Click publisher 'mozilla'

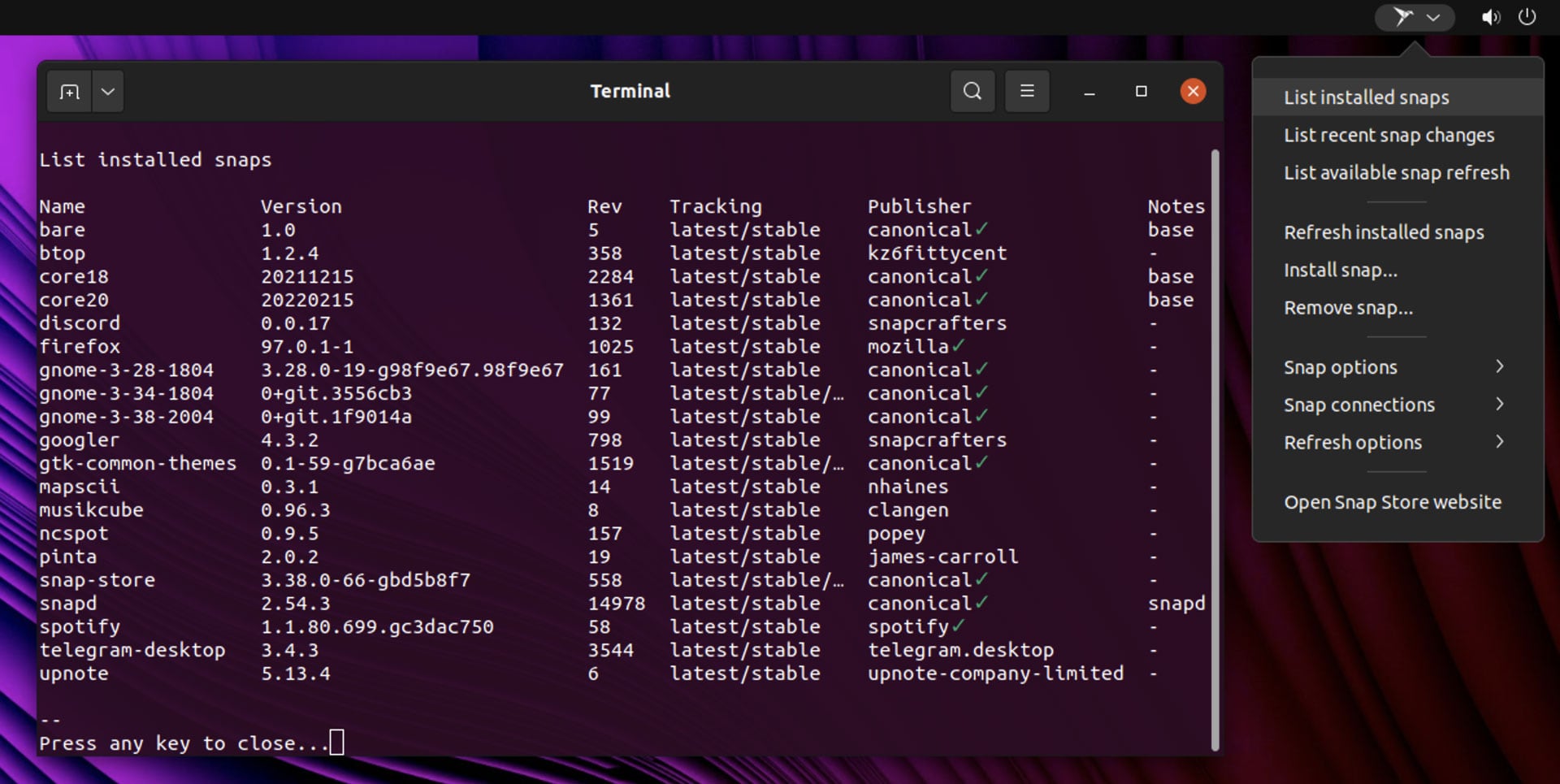[908, 347]
